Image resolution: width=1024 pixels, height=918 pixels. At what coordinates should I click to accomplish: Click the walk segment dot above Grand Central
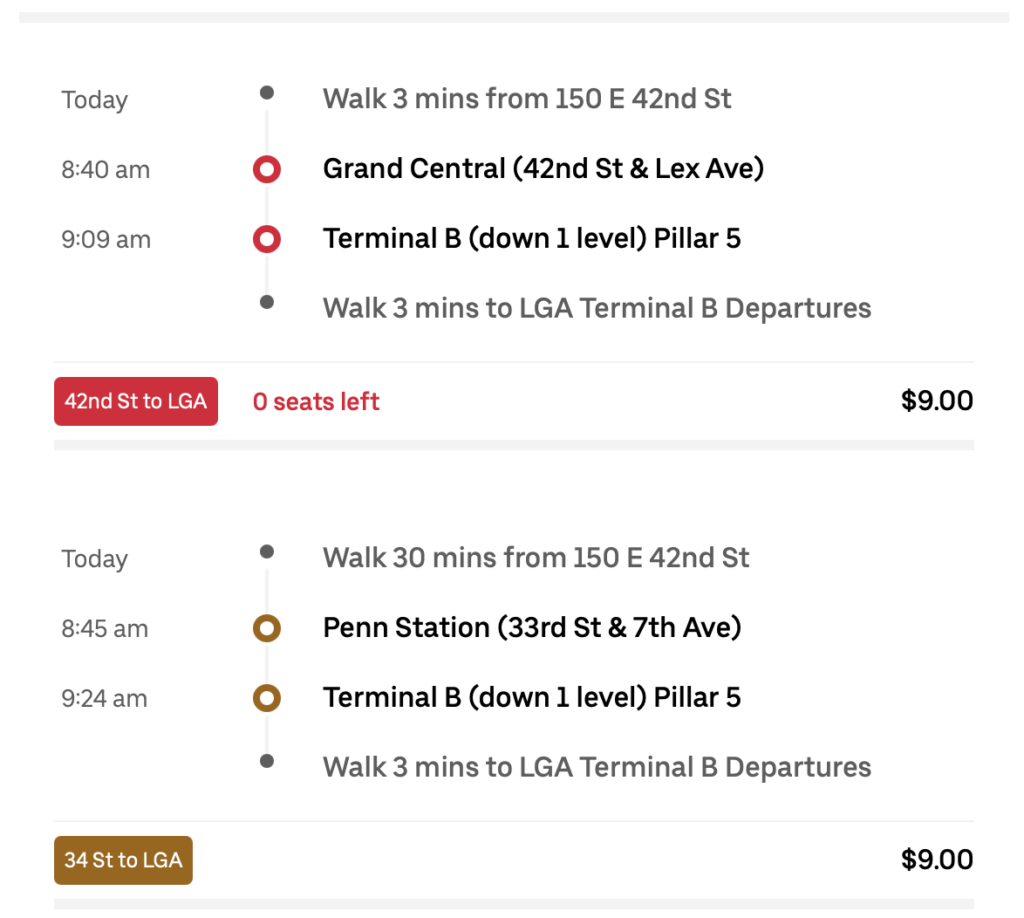[x=266, y=92]
